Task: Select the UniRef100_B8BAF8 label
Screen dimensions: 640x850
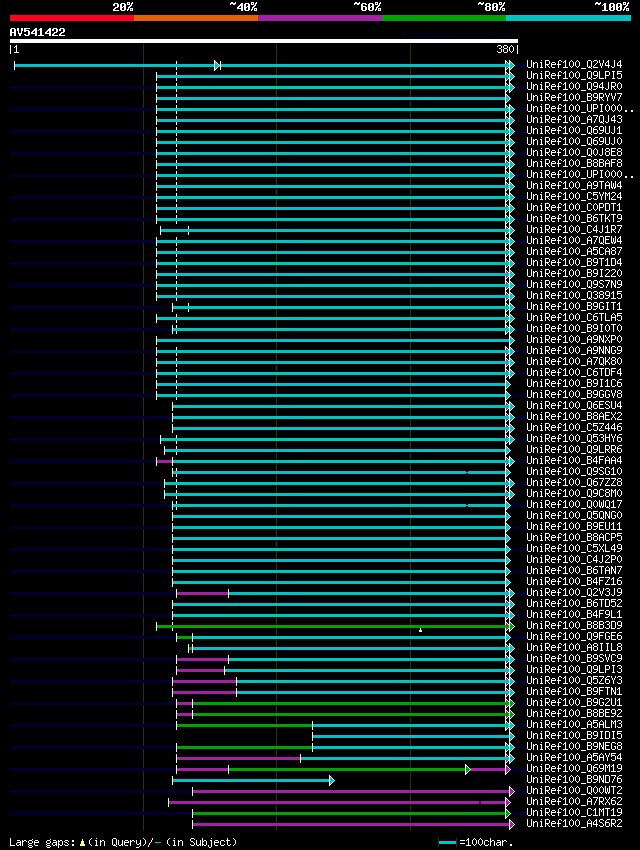Action: [574, 163]
